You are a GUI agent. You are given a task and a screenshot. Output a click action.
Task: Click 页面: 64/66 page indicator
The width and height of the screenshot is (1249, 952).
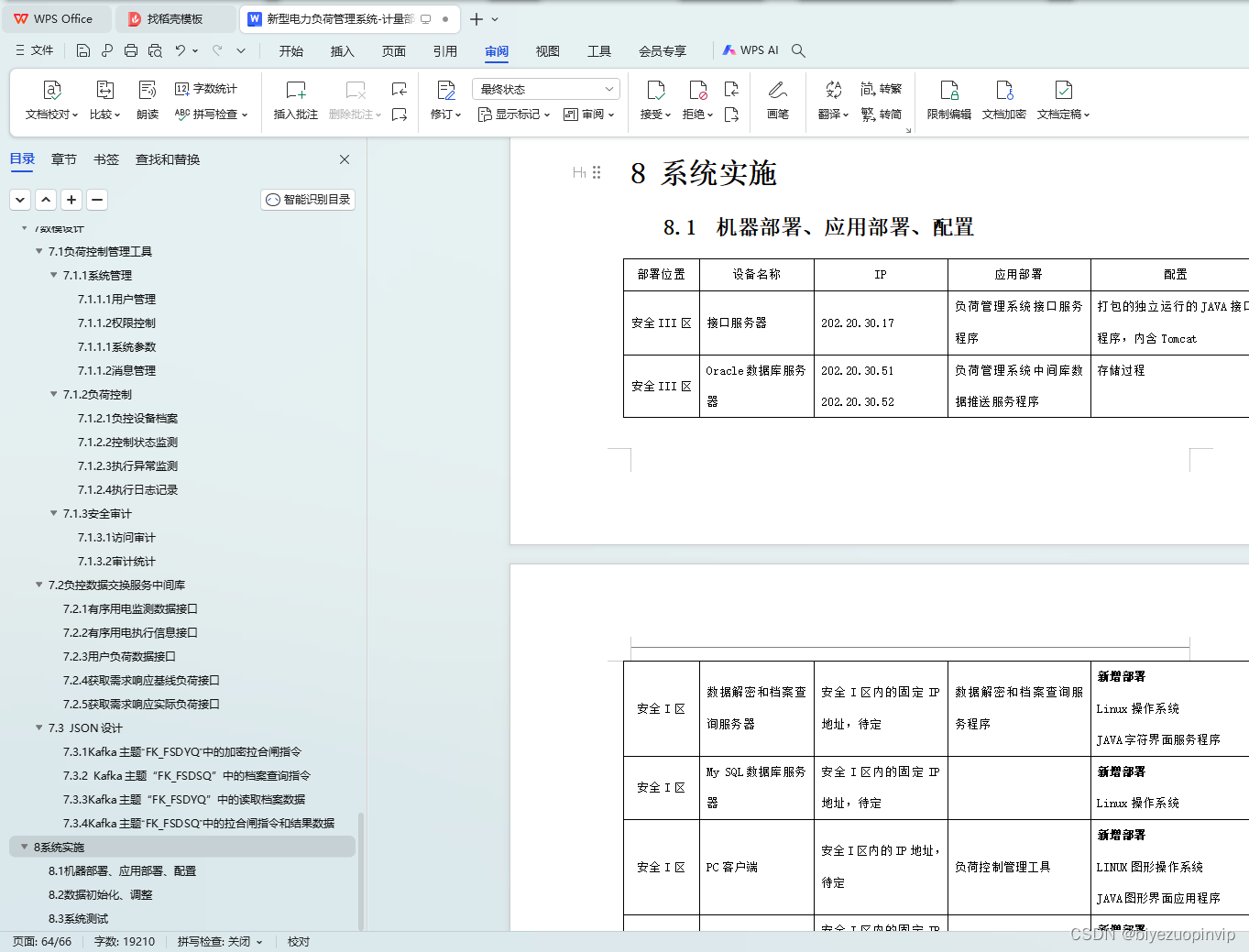42,942
